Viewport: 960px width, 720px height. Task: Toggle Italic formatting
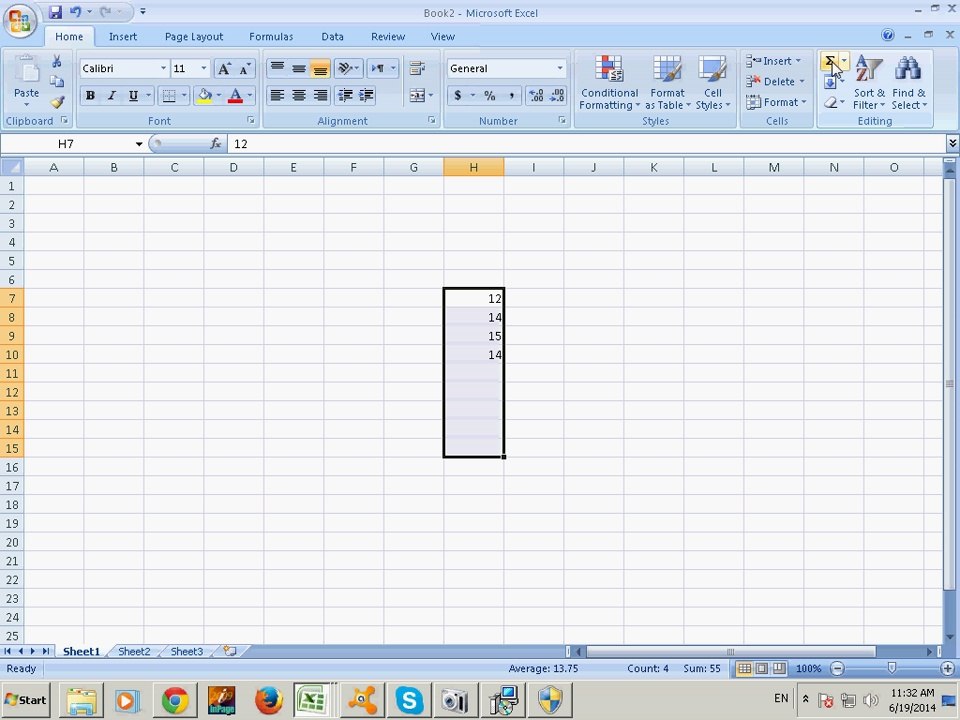[x=111, y=96]
